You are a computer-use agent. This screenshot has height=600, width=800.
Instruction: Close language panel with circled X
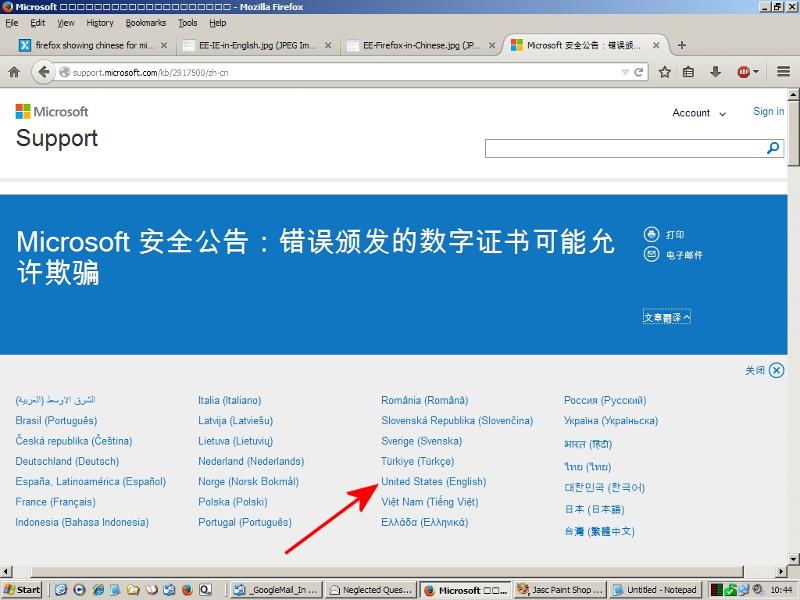pyautogui.click(x=777, y=370)
